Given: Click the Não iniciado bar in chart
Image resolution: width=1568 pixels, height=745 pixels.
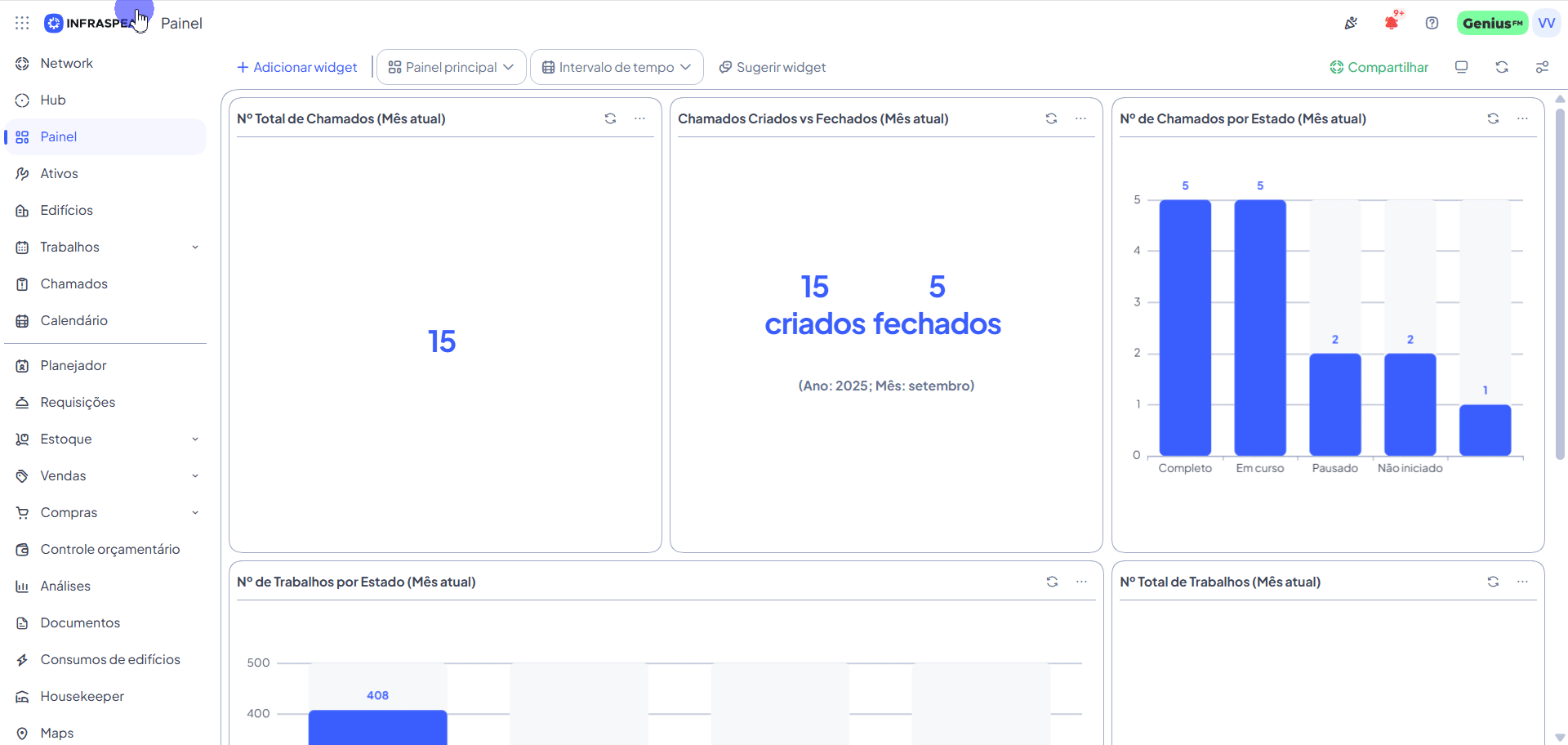Looking at the screenshot, I should (1410, 404).
